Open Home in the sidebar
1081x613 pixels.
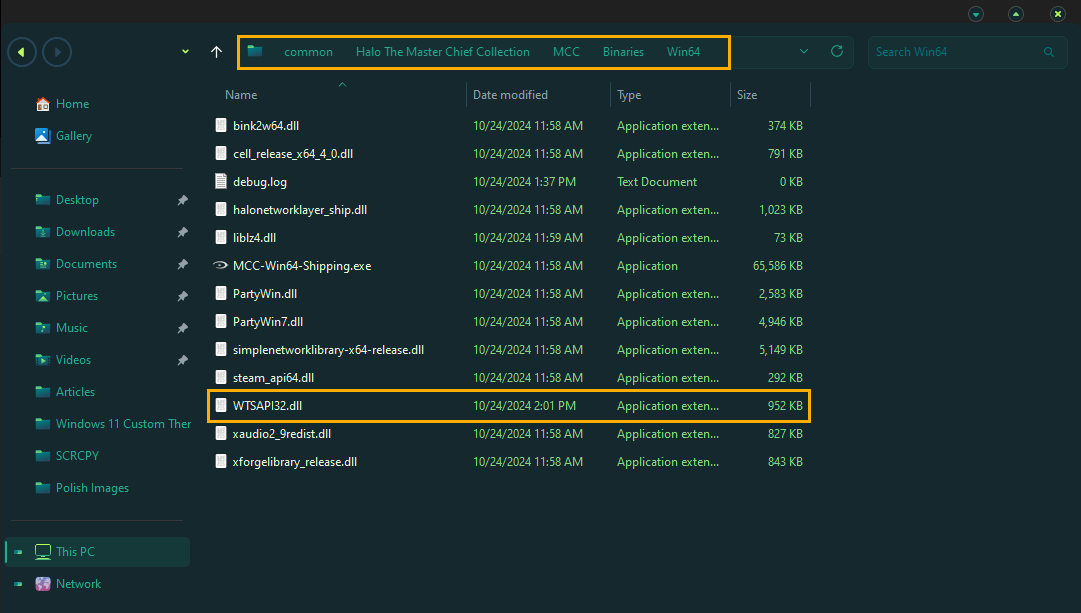[72, 104]
